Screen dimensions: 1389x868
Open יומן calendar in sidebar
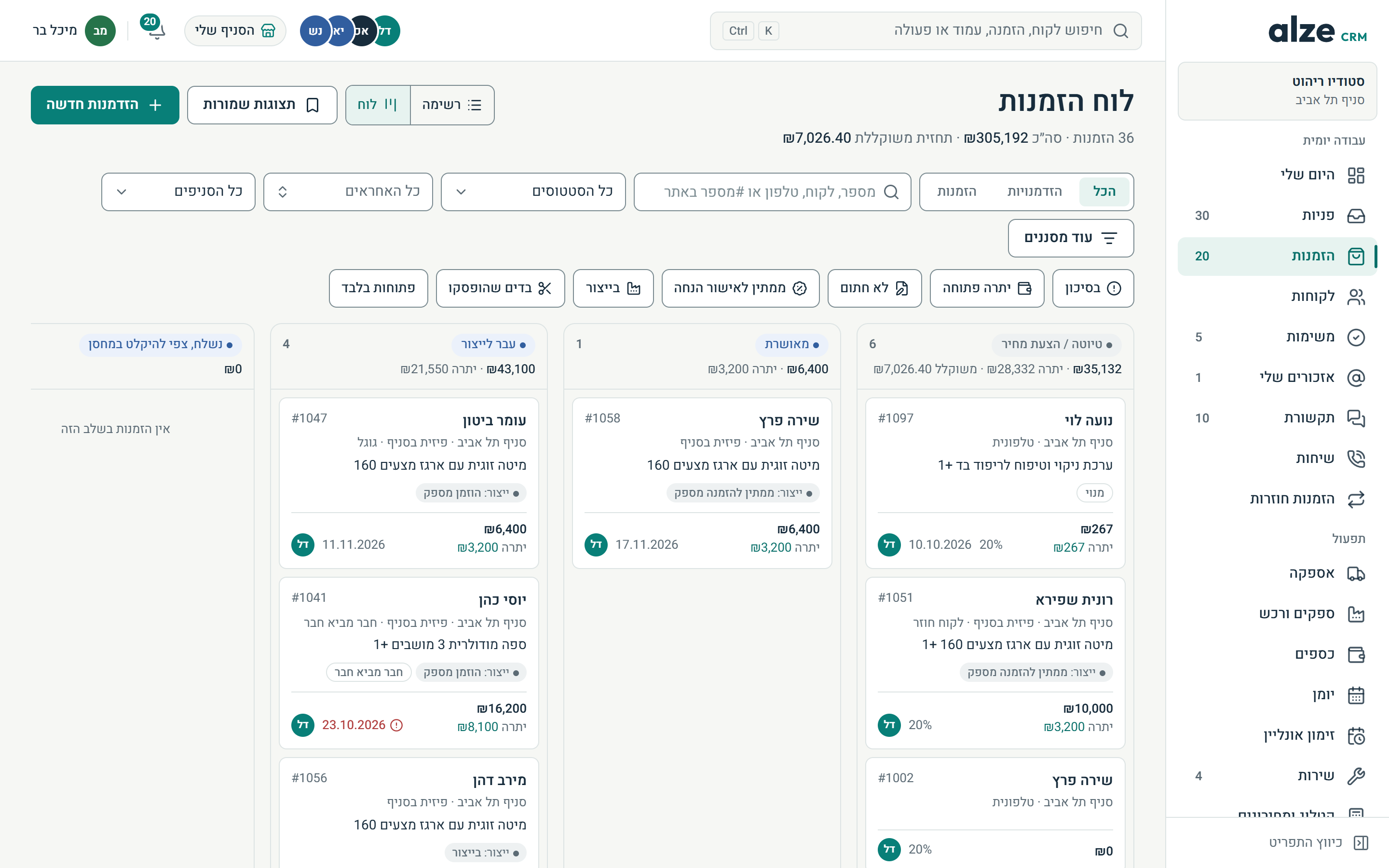tap(1277, 695)
